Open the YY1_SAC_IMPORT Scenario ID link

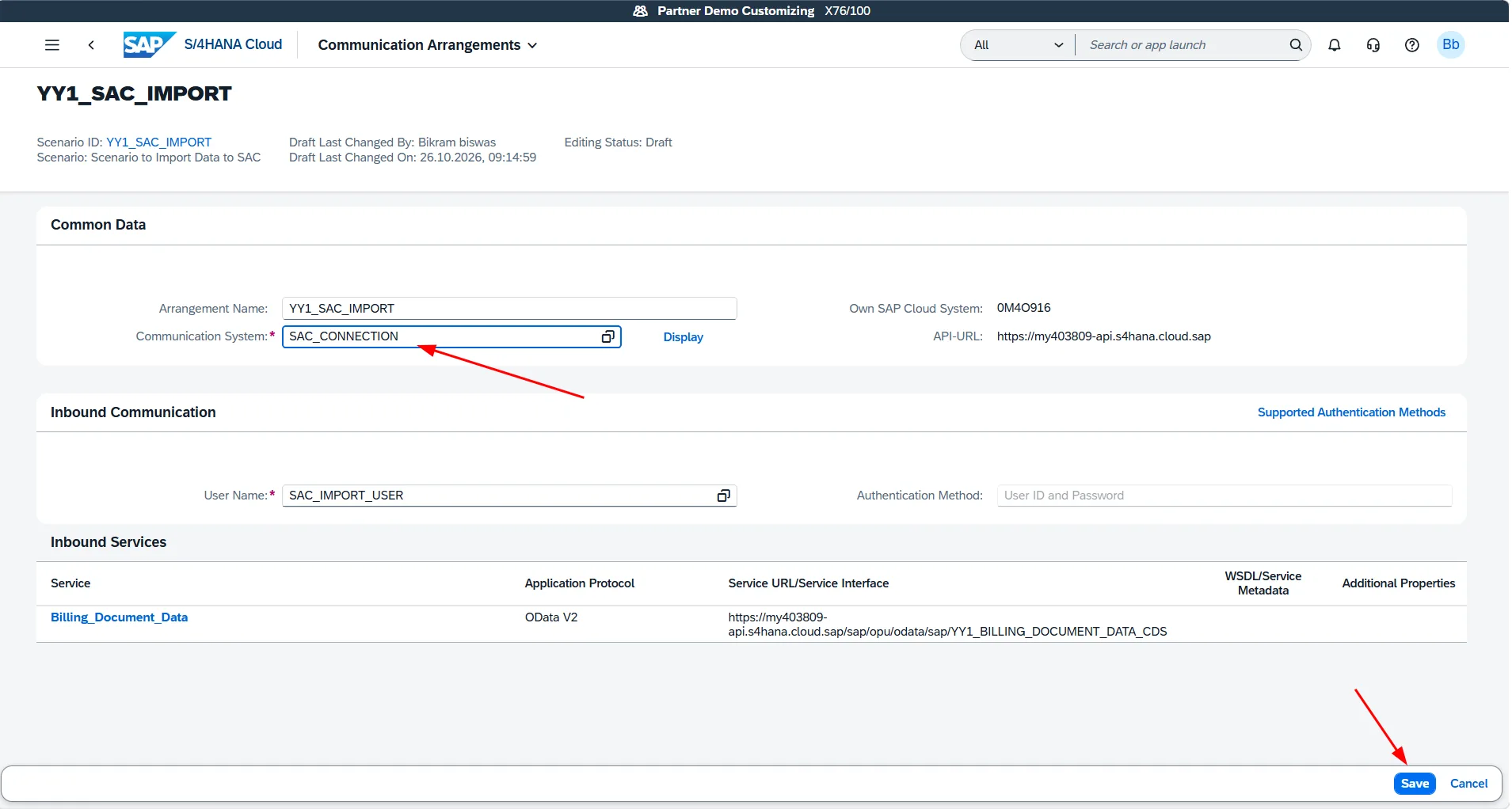point(158,142)
